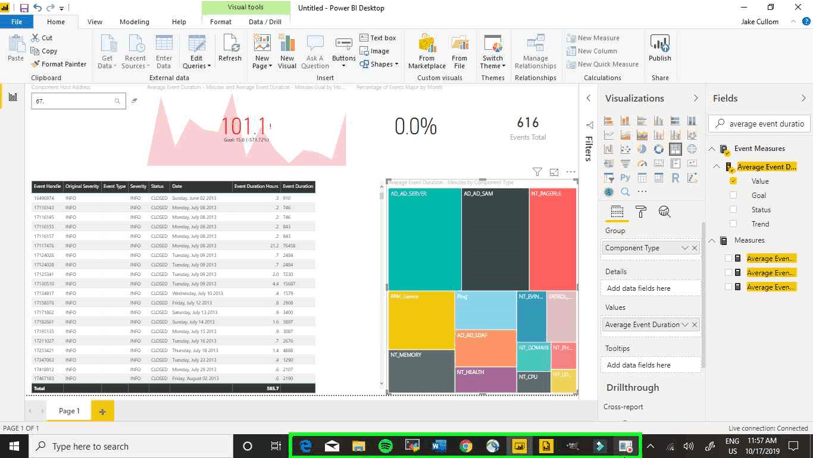This screenshot has width=815, height=460.
Task: Click New Measure in Calculations
Action: pyautogui.click(x=593, y=38)
